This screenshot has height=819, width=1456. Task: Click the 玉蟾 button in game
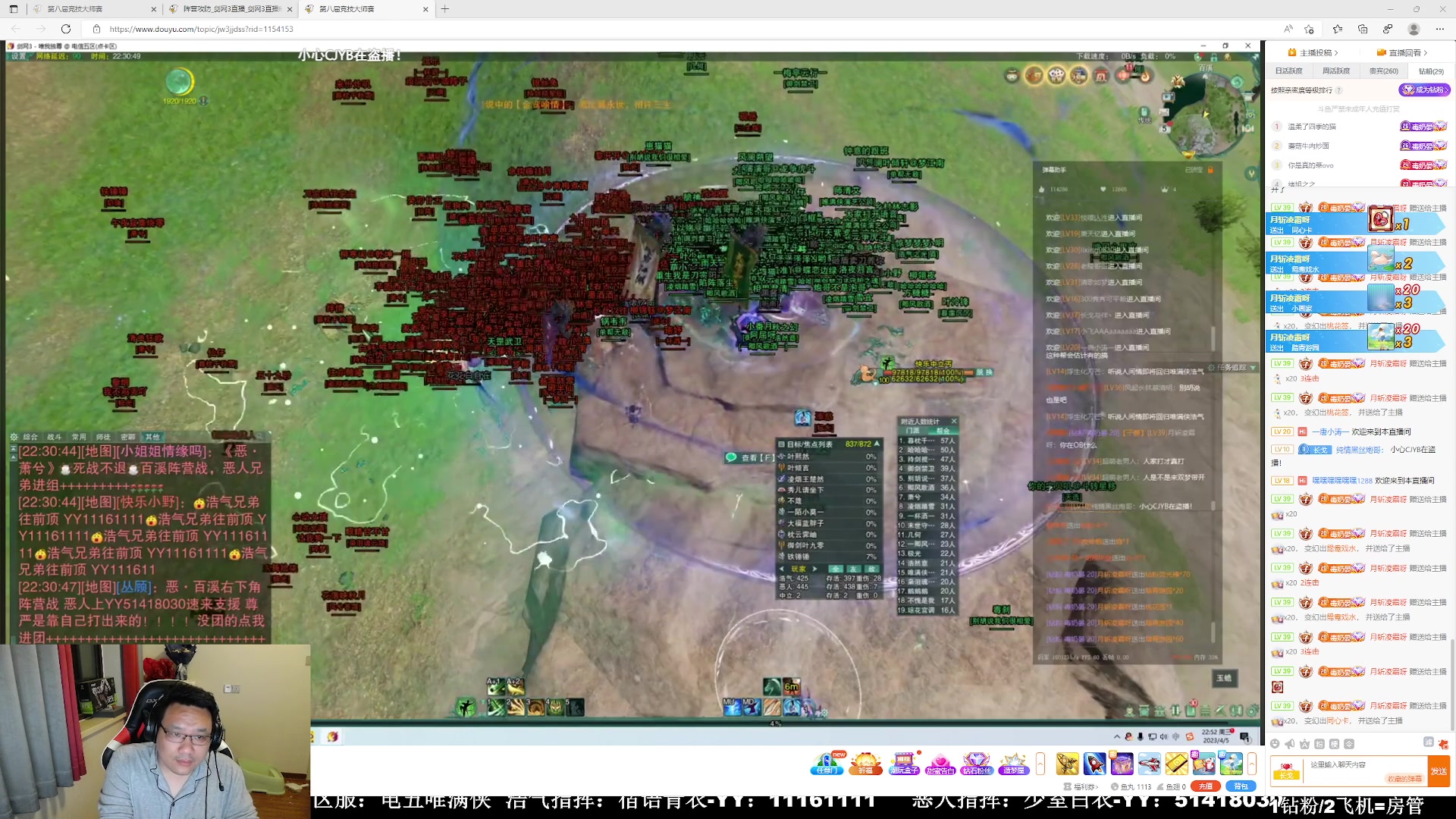[x=1224, y=678]
